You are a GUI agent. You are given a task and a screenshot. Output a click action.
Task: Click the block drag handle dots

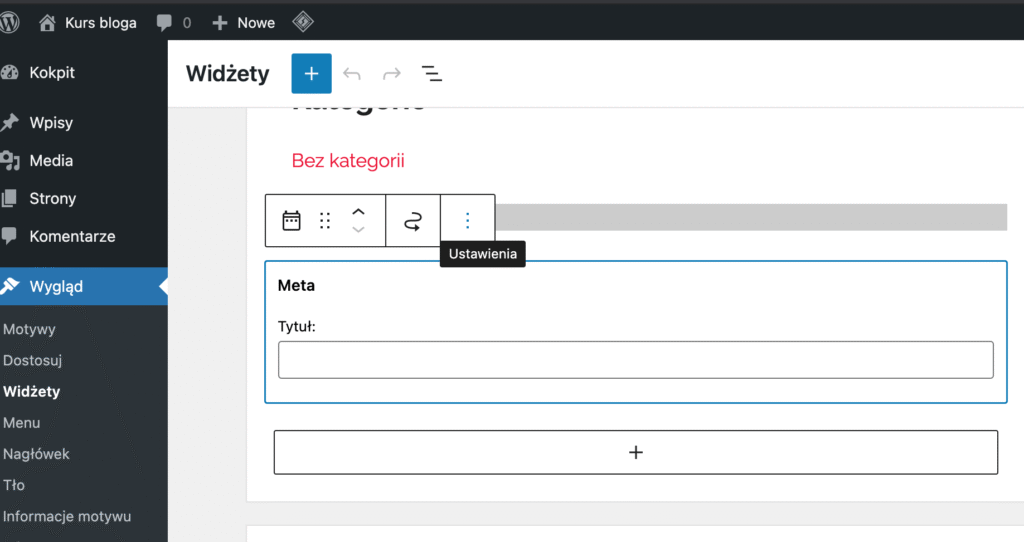[325, 221]
